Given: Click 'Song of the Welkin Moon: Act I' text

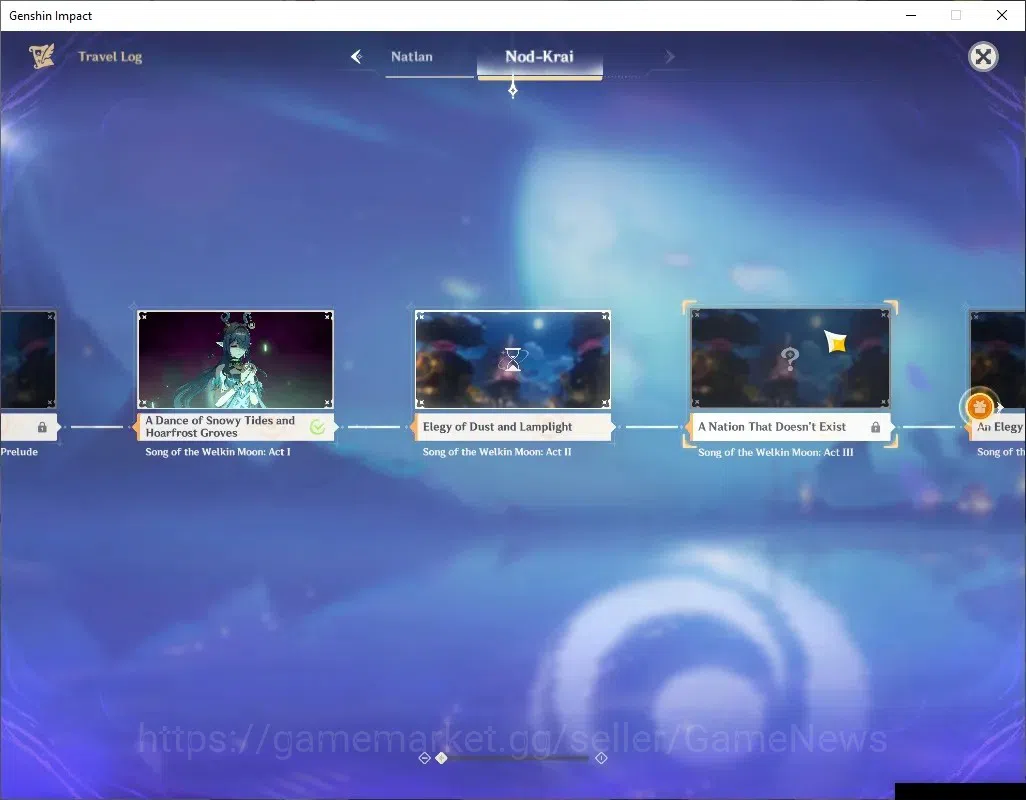Looking at the screenshot, I should click(x=218, y=452).
